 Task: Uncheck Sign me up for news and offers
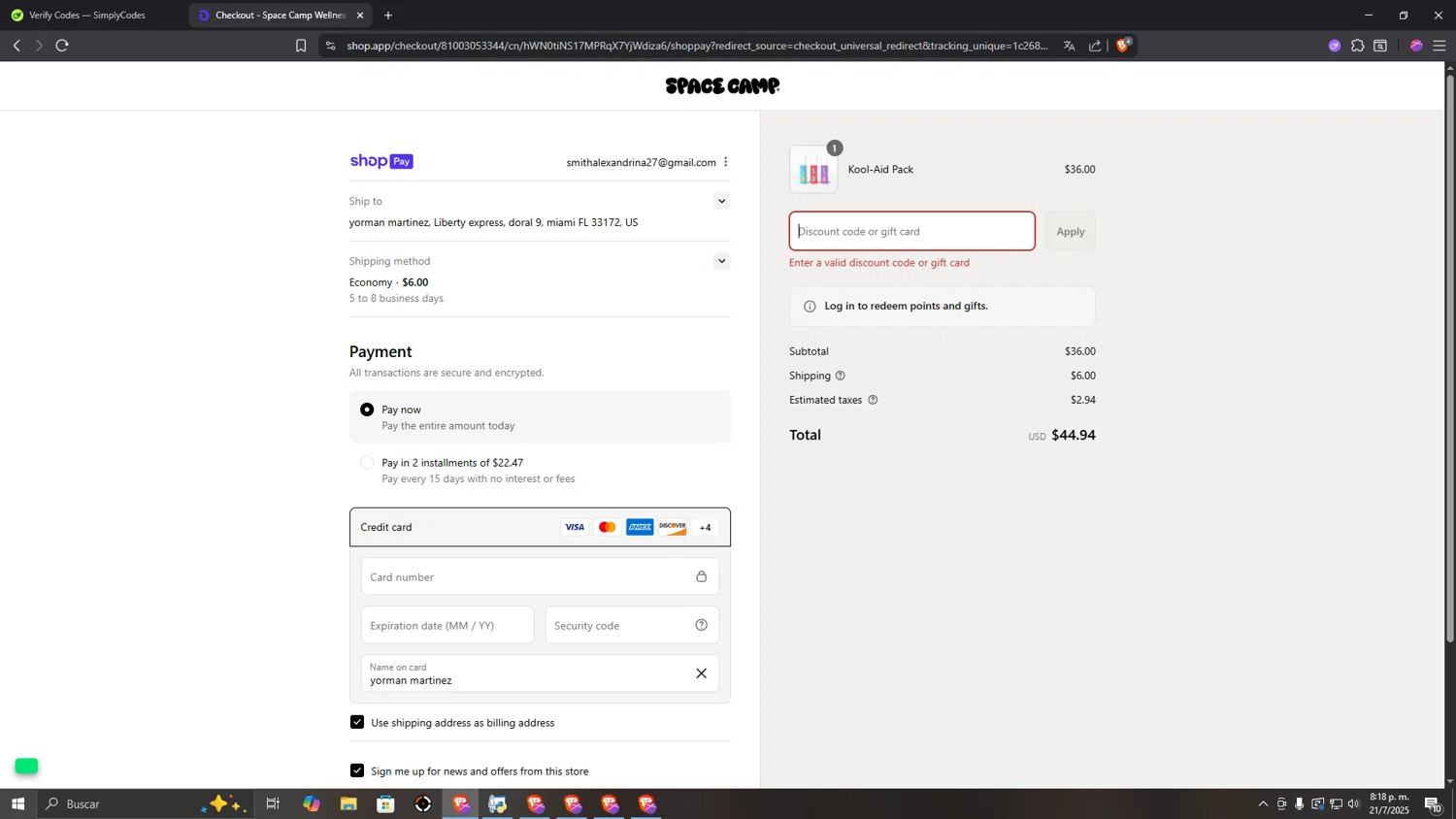[357, 770]
